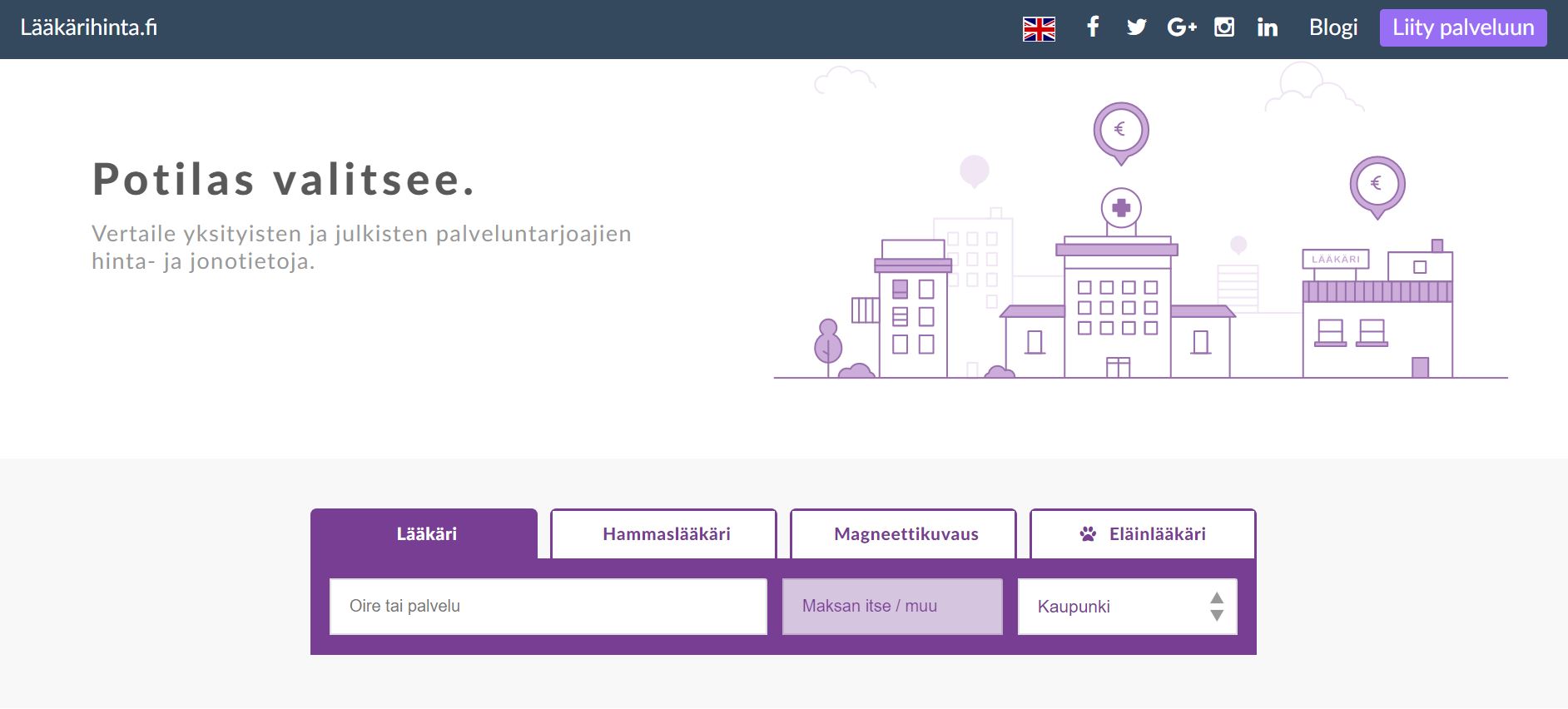Image resolution: width=1568 pixels, height=709 pixels.
Task: Switch to the Hammaslääkäri tab
Action: point(665,534)
